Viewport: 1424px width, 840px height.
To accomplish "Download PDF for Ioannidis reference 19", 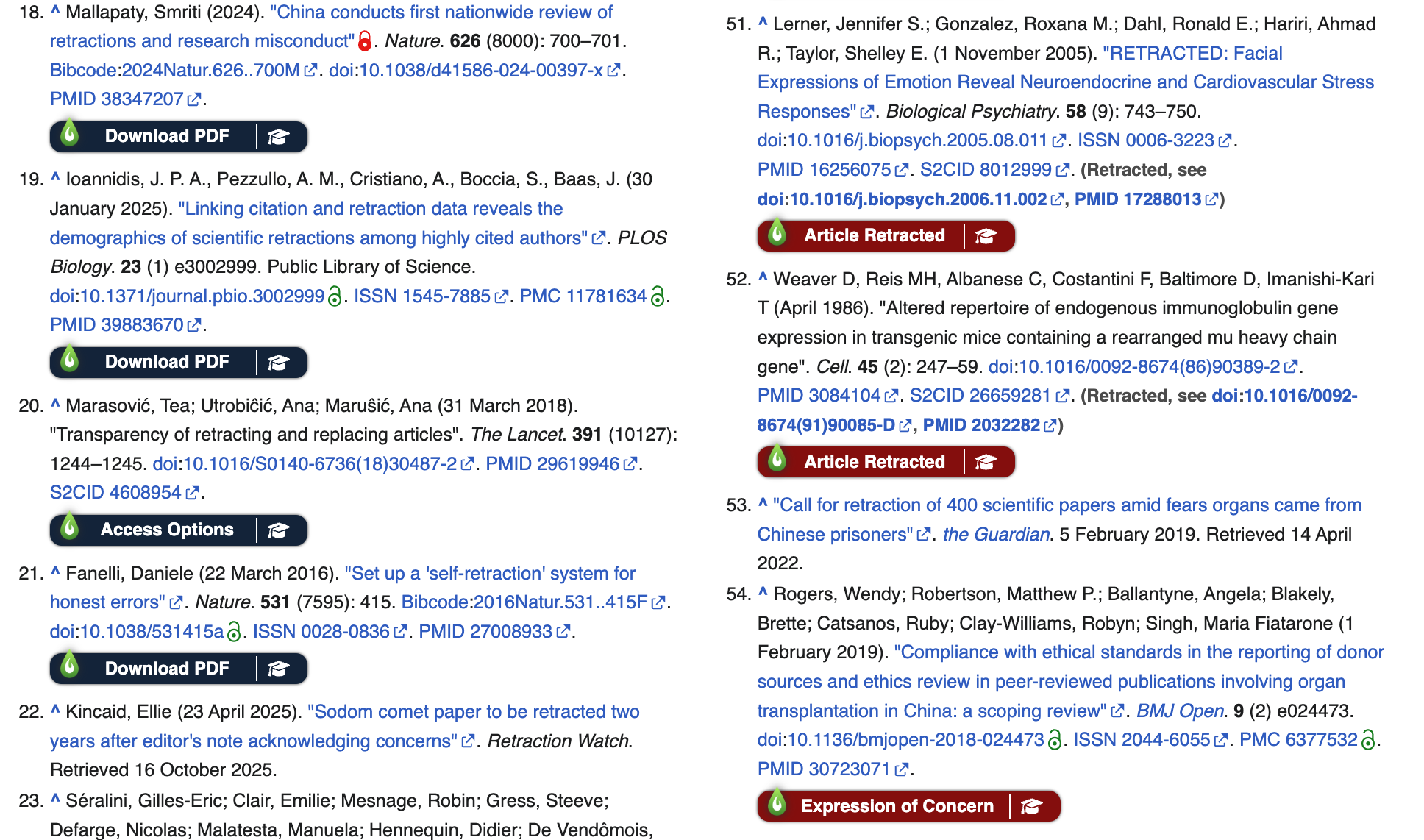I will [167, 363].
